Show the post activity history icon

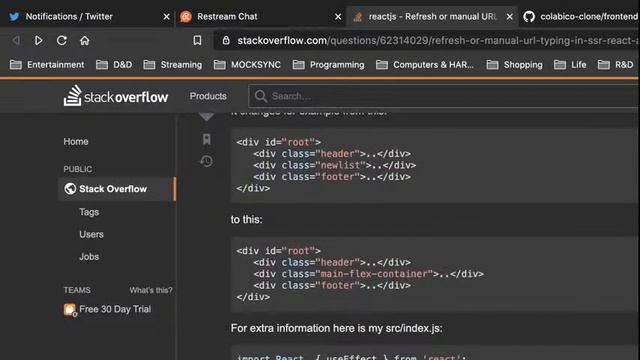(x=207, y=161)
